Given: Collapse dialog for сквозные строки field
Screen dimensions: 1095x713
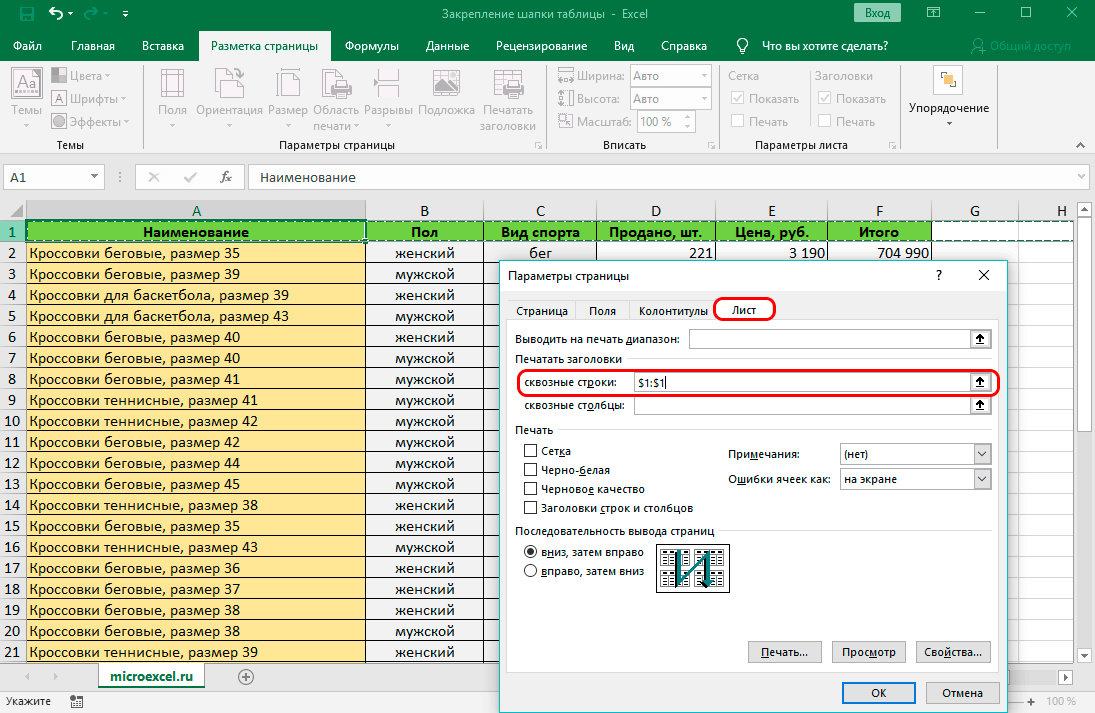Looking at the screenshot, I should pos(980,382).
